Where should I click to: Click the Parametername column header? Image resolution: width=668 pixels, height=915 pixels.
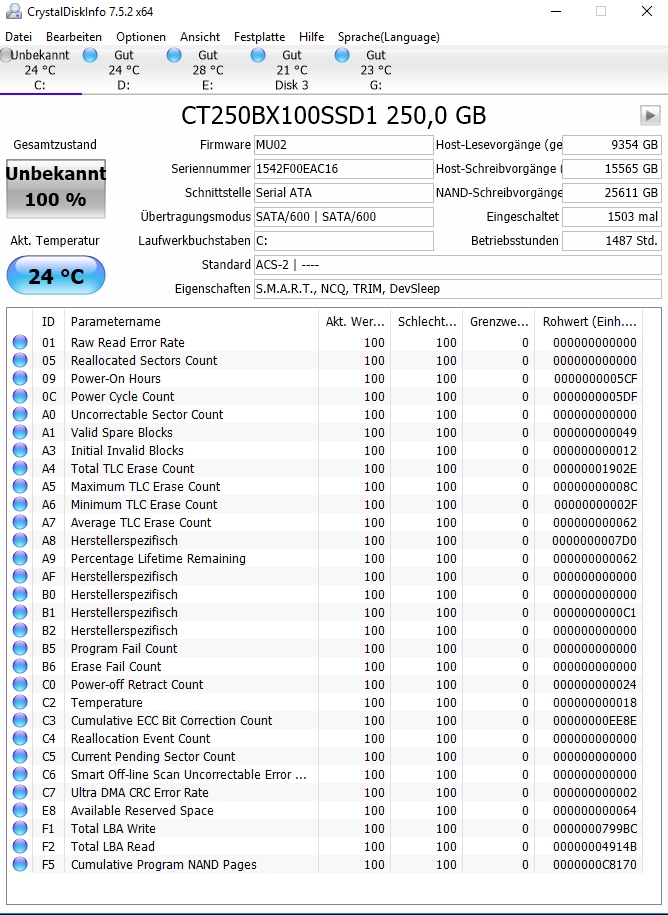pos(191,322)
